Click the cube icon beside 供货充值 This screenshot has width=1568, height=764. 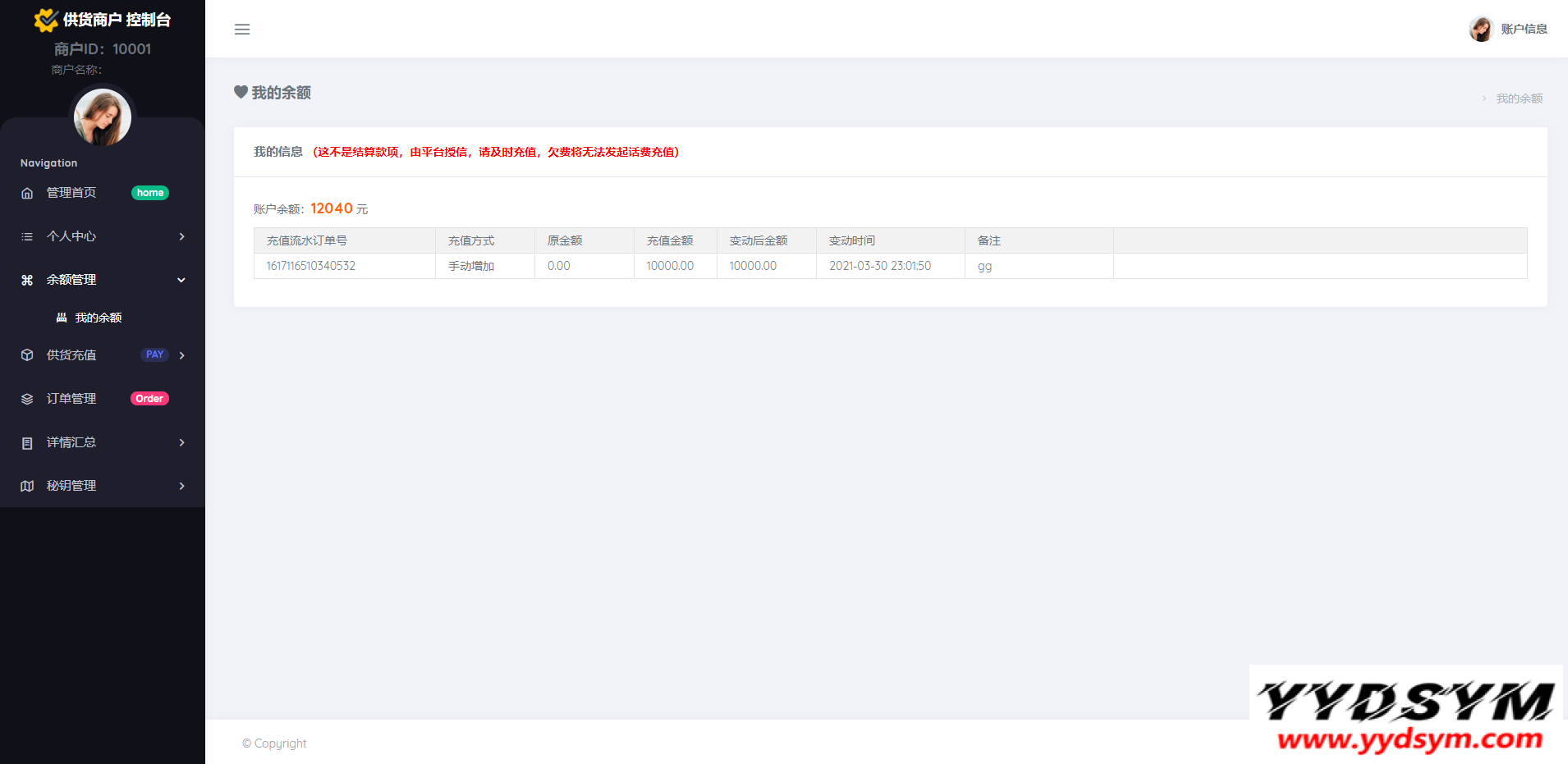(x=27, y=355)
